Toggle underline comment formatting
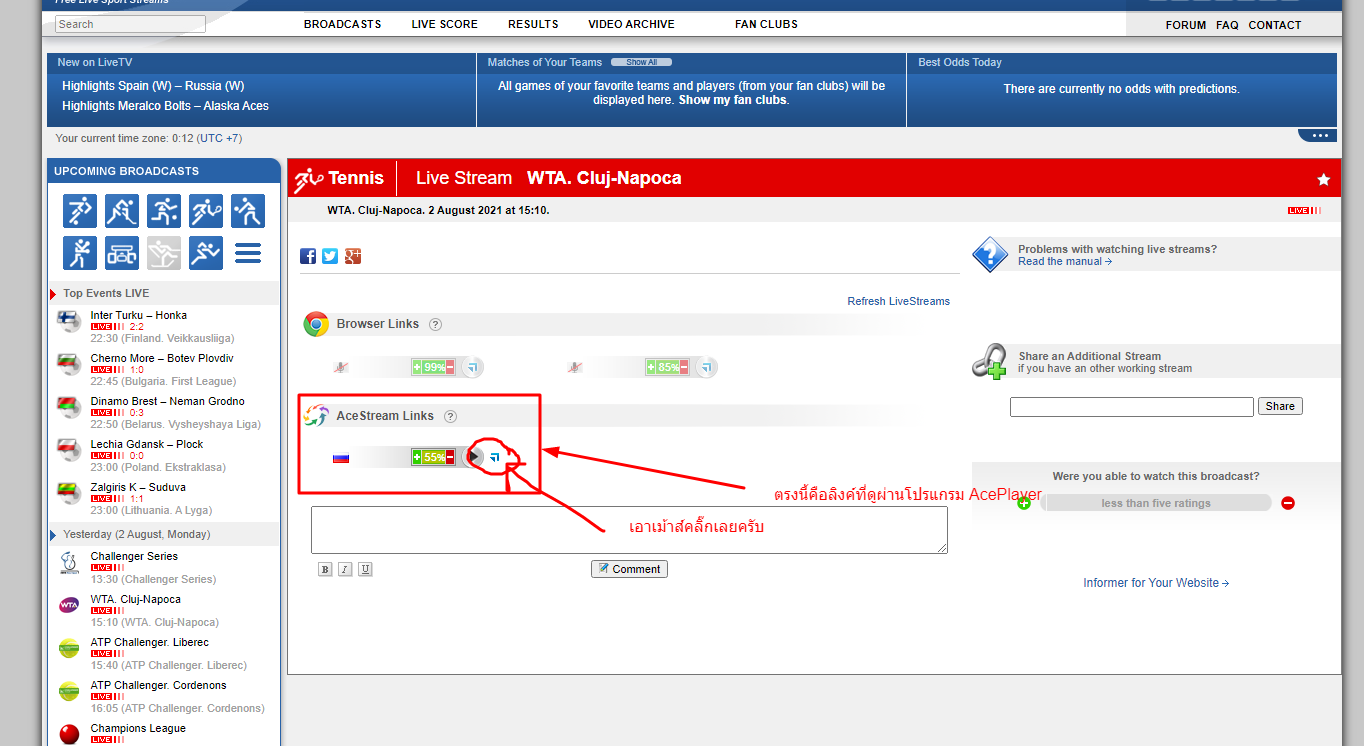 (365, 569)
